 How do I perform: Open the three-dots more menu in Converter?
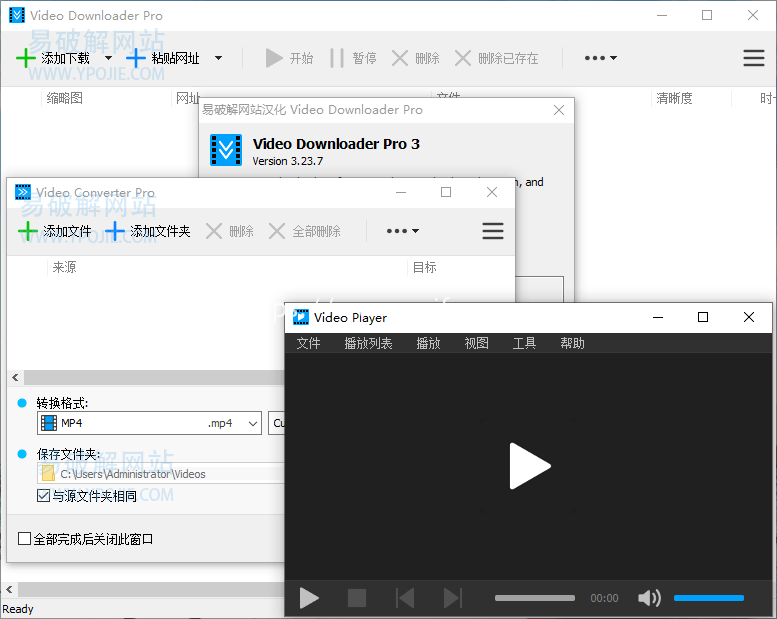coord(403,231)
